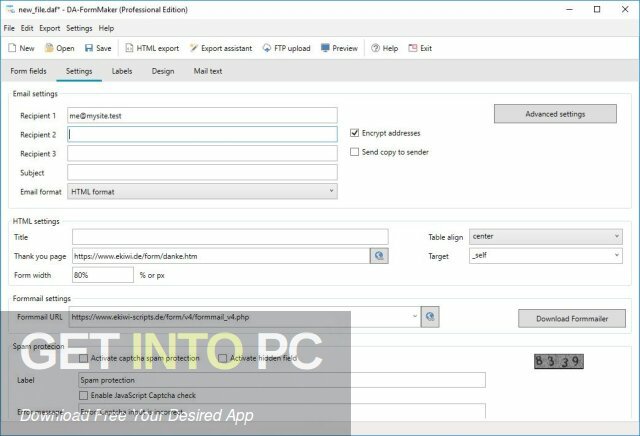
Task: Enable Send copy to sender
Action: pos(355,152)
